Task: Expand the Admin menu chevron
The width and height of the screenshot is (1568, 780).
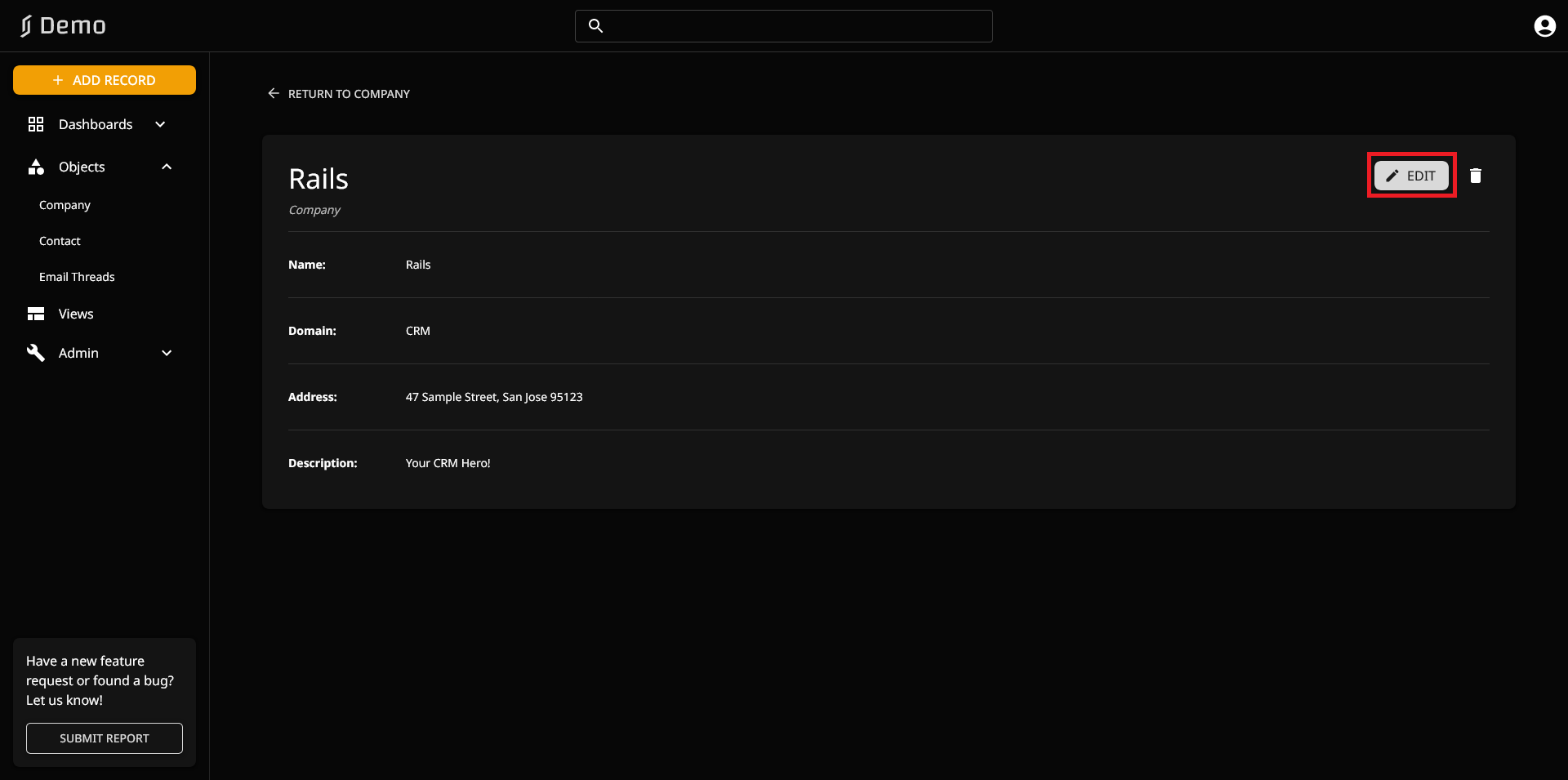Action: [x=167, y=353]
